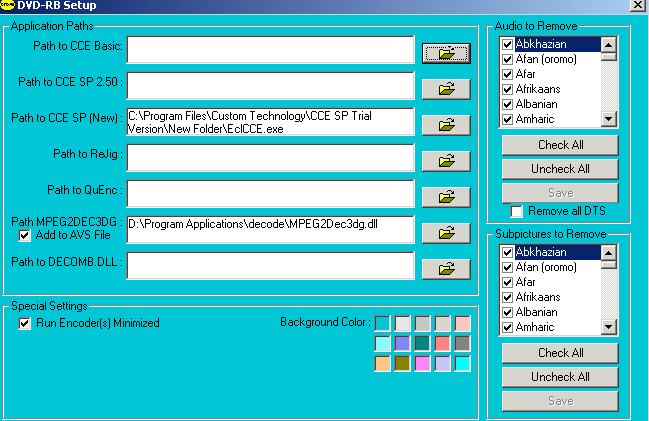Image resolution: width=649 pixels, height=421 pixels.
Task: Click the CCE SP (New) path field
Action: [270, 122]
